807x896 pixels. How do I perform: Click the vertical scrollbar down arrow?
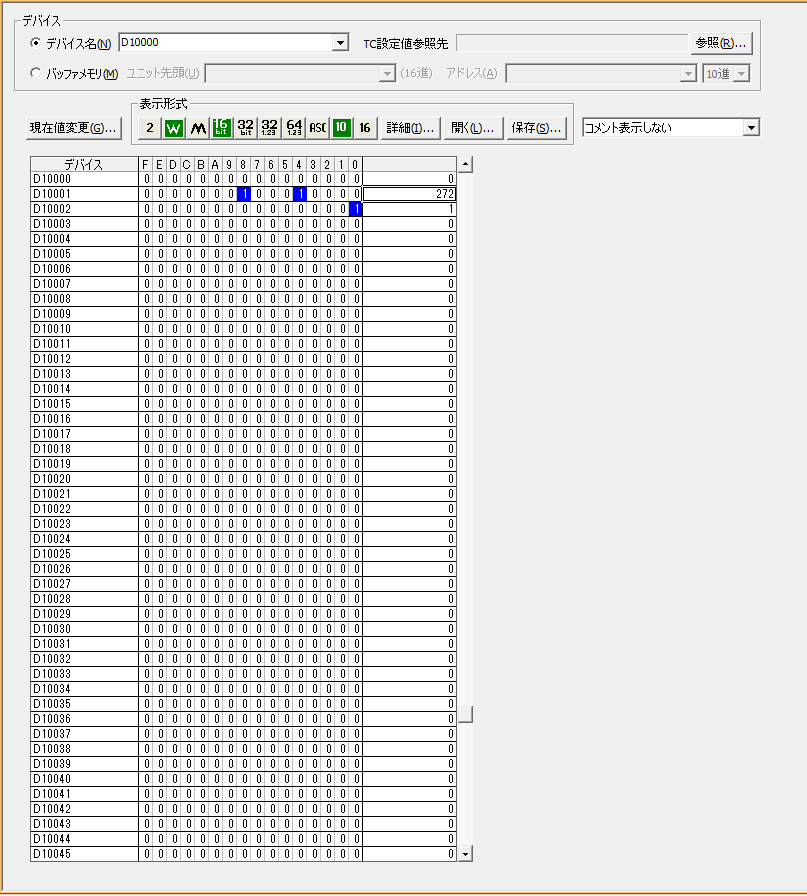463,855
